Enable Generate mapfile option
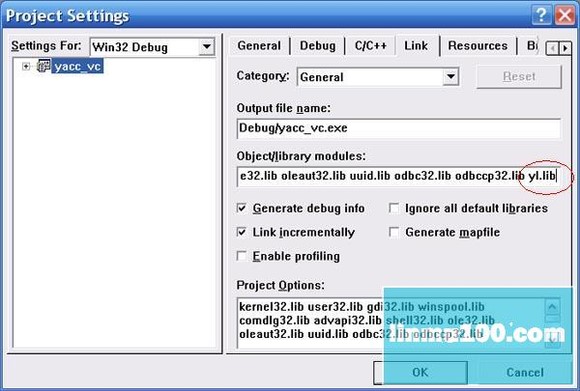 tap(394, 232)
